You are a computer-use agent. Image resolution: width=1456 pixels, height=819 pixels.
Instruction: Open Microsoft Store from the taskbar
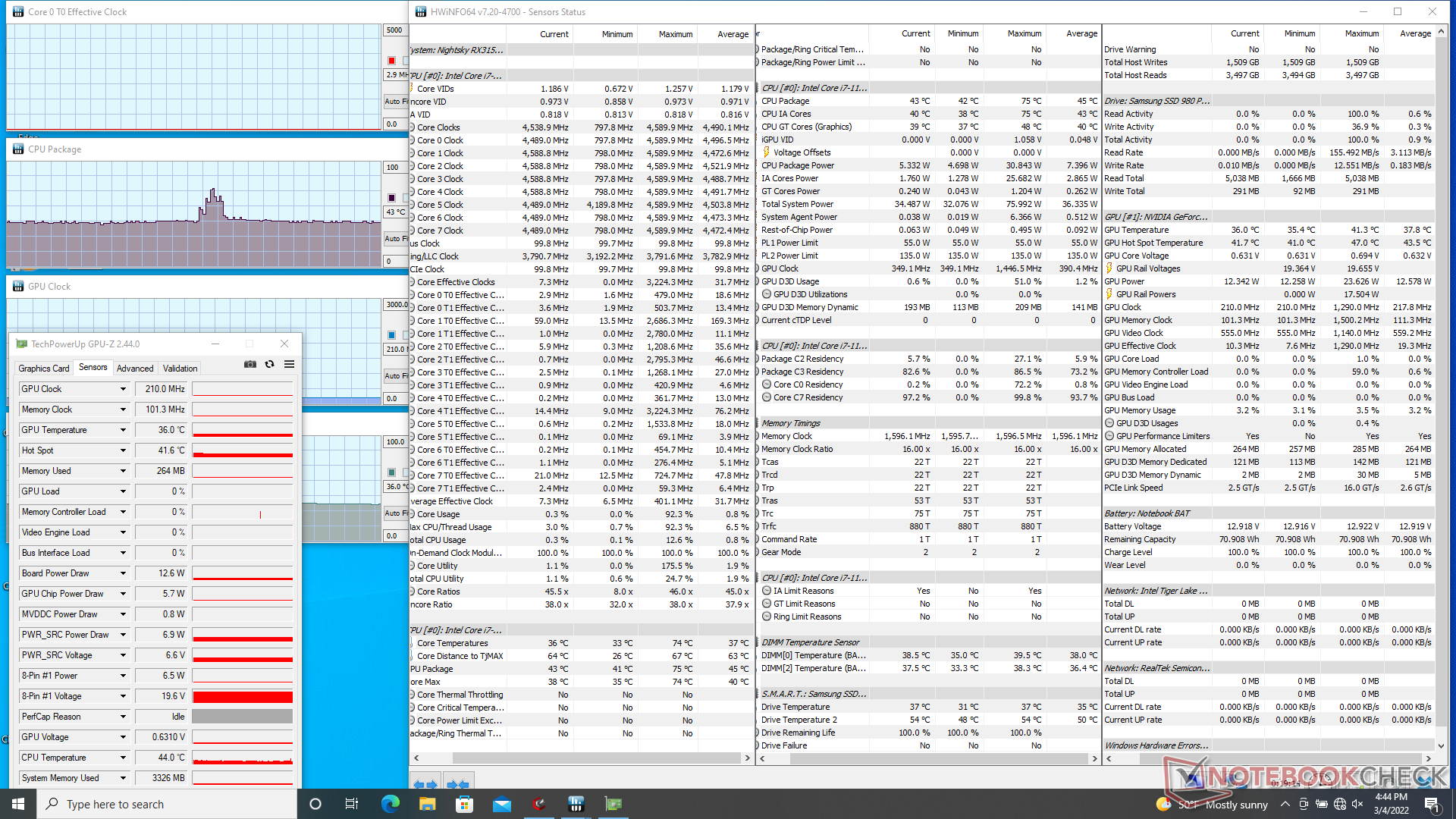(x=464, y=804)
